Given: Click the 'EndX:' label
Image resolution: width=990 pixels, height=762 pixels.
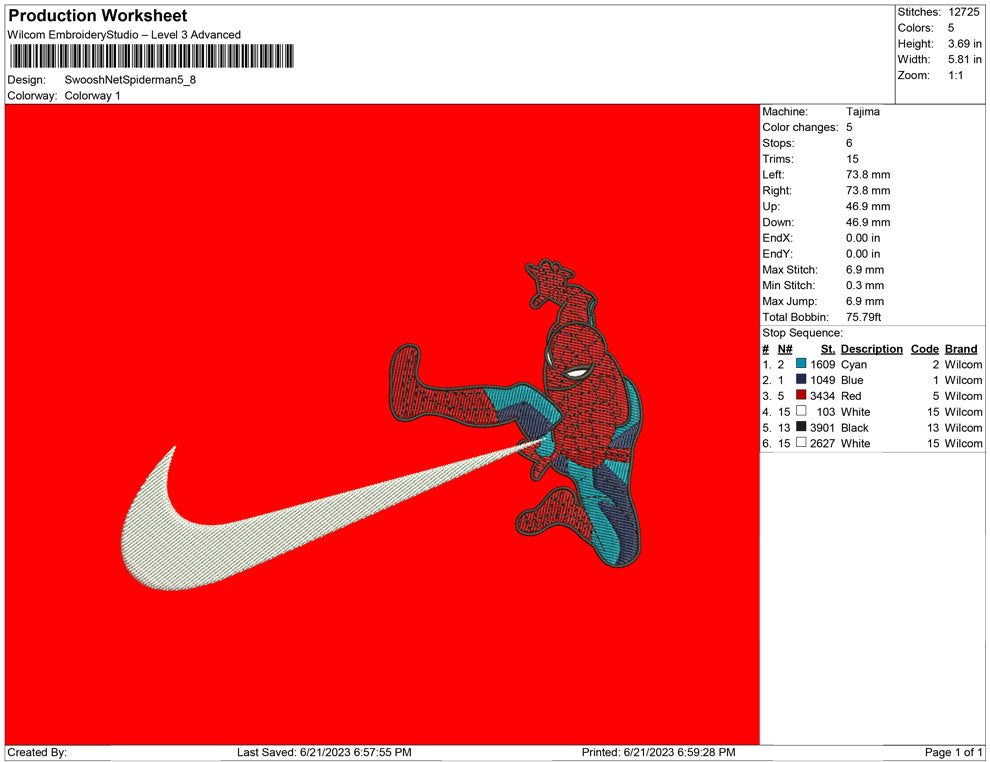Looking at the screenshot, I should [x=777, y=237].
